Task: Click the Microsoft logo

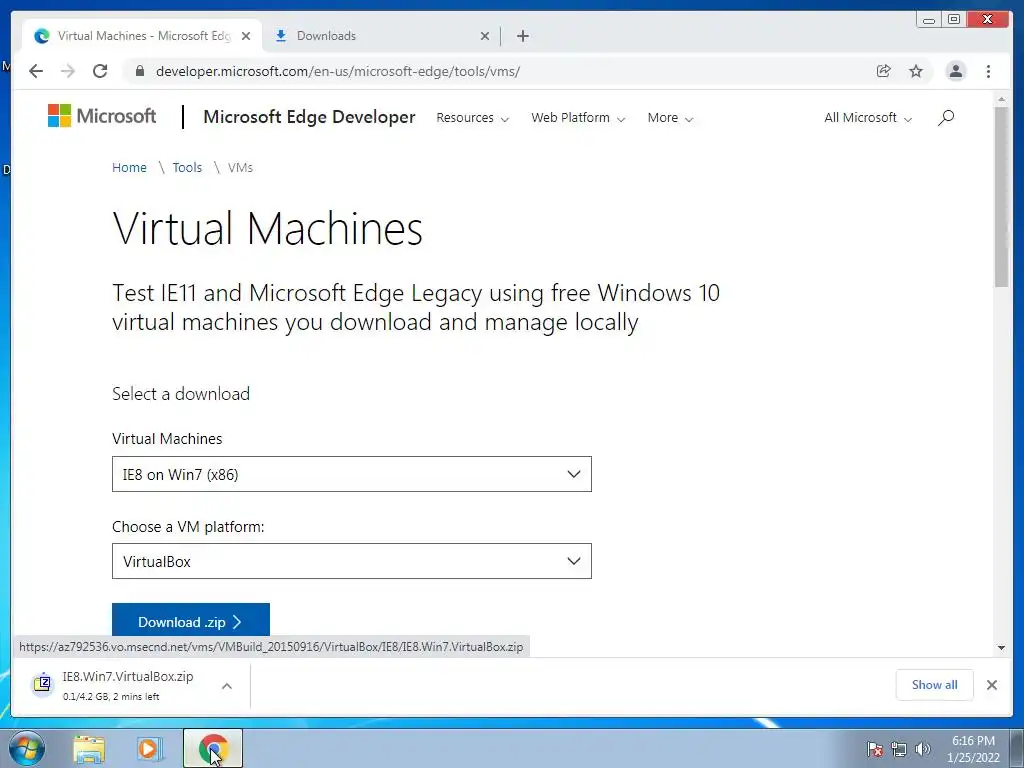Action: coord(102,116)
